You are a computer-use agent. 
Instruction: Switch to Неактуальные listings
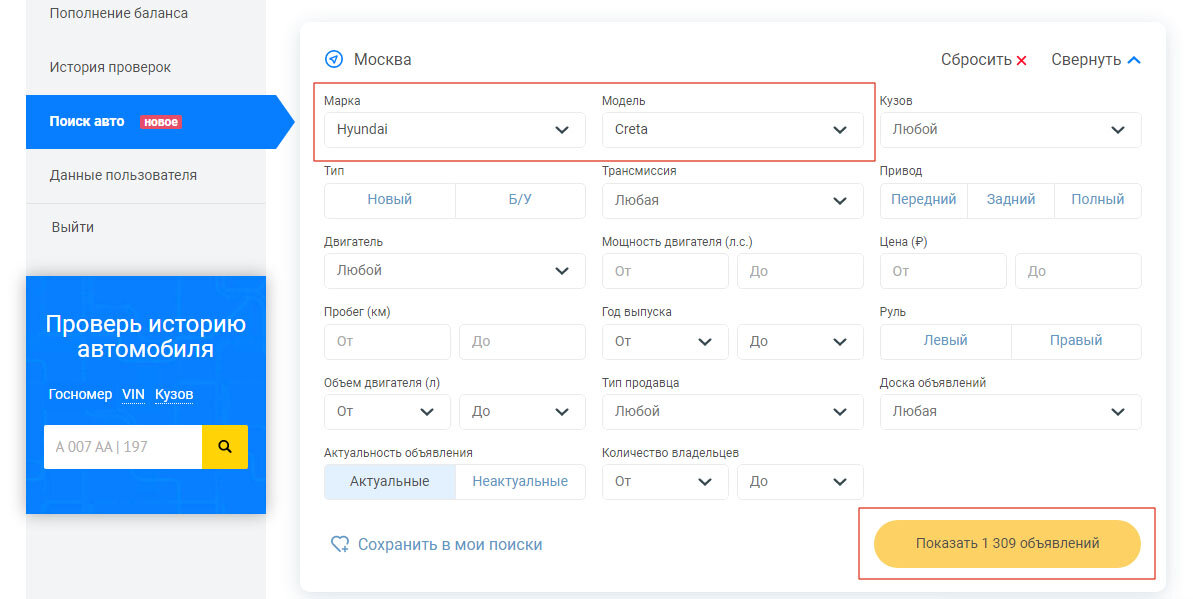(520, 482)
